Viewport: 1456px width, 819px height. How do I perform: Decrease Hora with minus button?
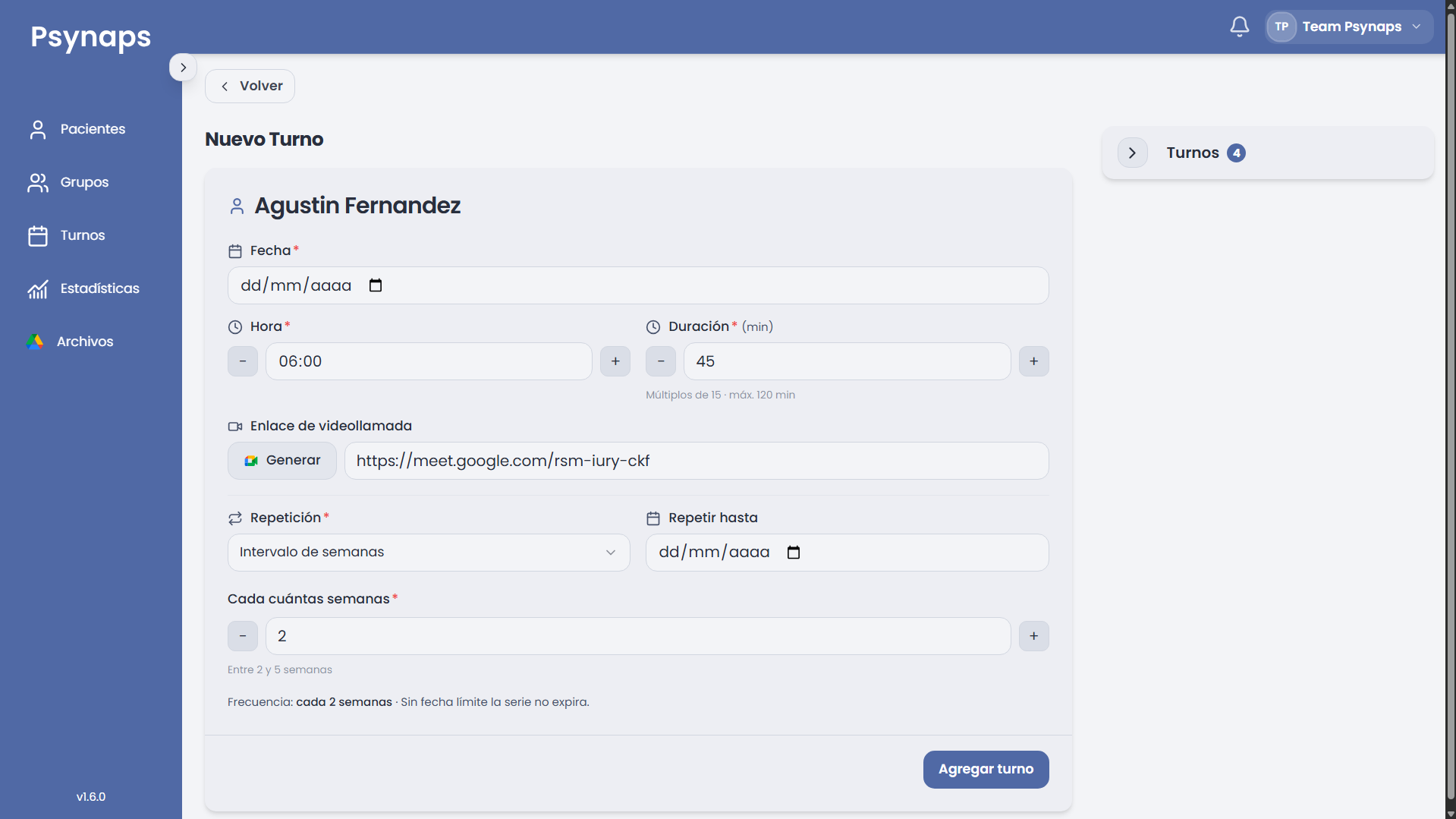pos(243,361)
